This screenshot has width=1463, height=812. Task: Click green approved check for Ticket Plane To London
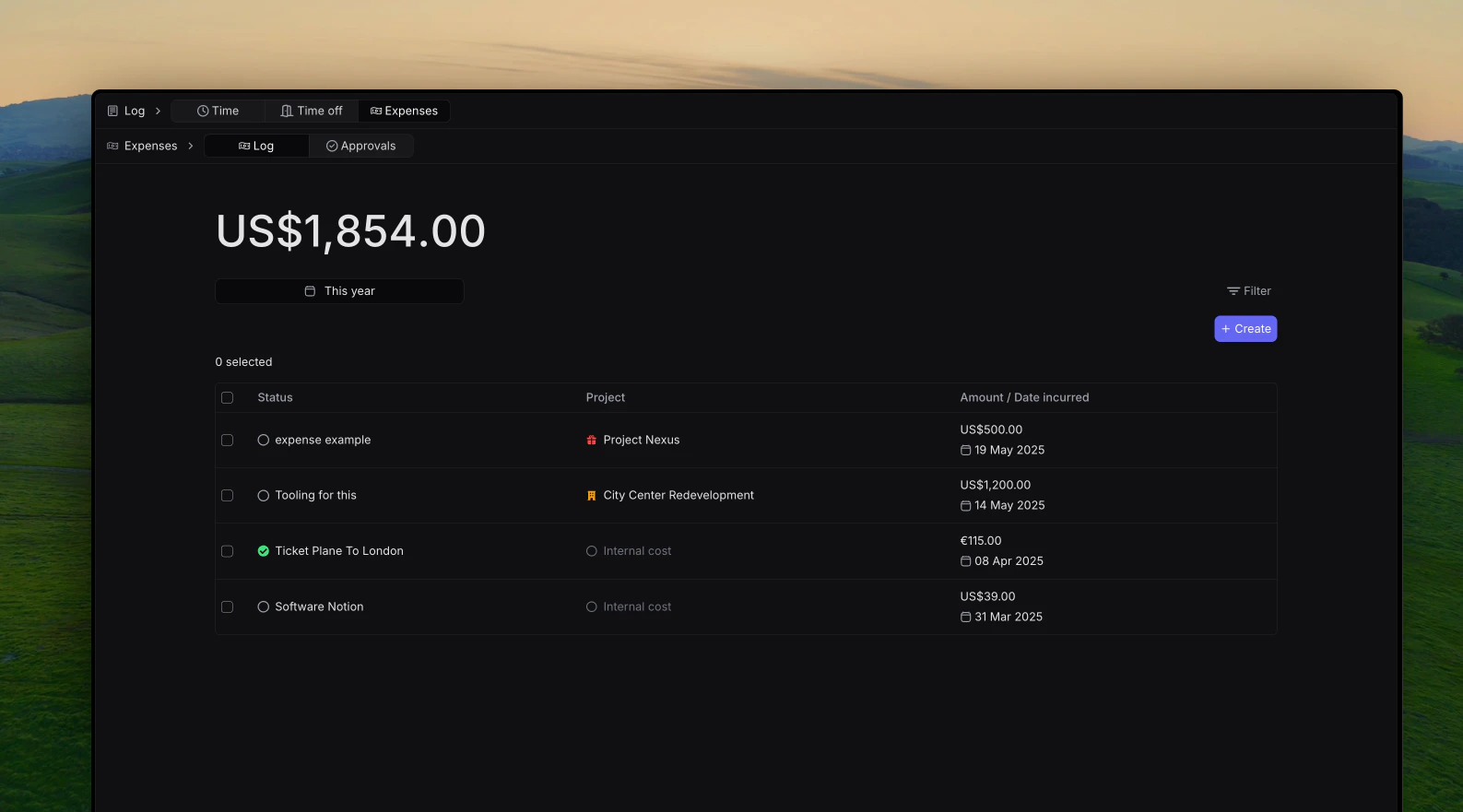click(x=264, y=551)
